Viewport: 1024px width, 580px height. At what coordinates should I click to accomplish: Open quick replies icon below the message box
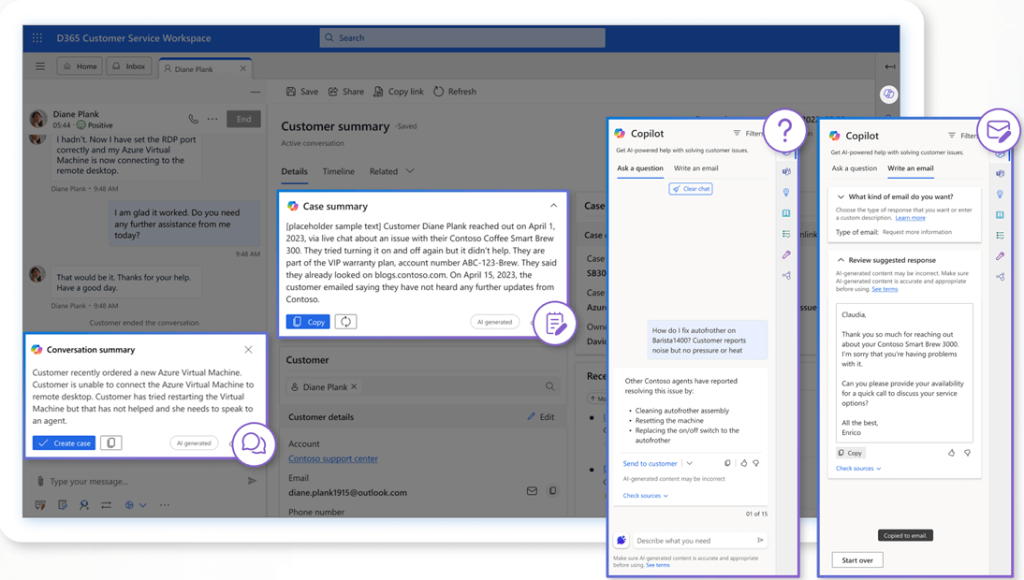(40, 505)
